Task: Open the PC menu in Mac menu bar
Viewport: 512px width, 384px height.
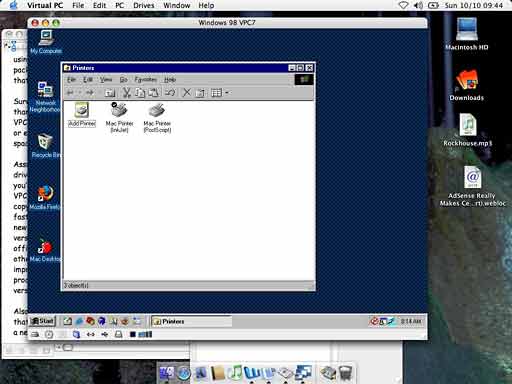Action: [x=119, y=5]
